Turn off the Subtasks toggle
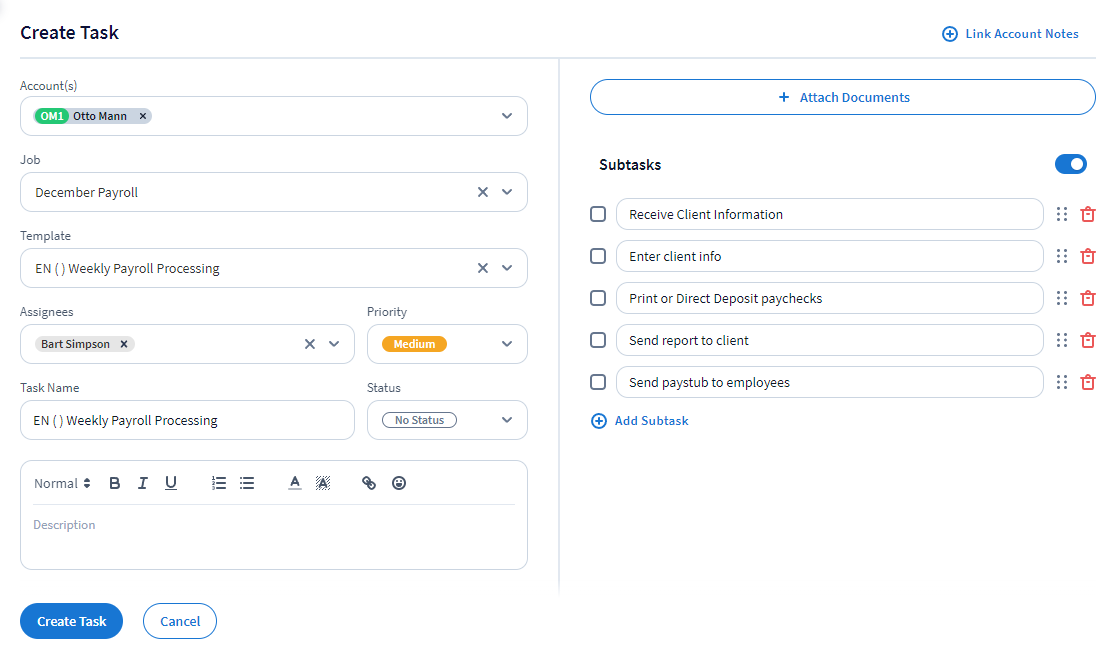Image resolution: width=1118 pixels, height=660 pixels. (x=1070, y=164)
